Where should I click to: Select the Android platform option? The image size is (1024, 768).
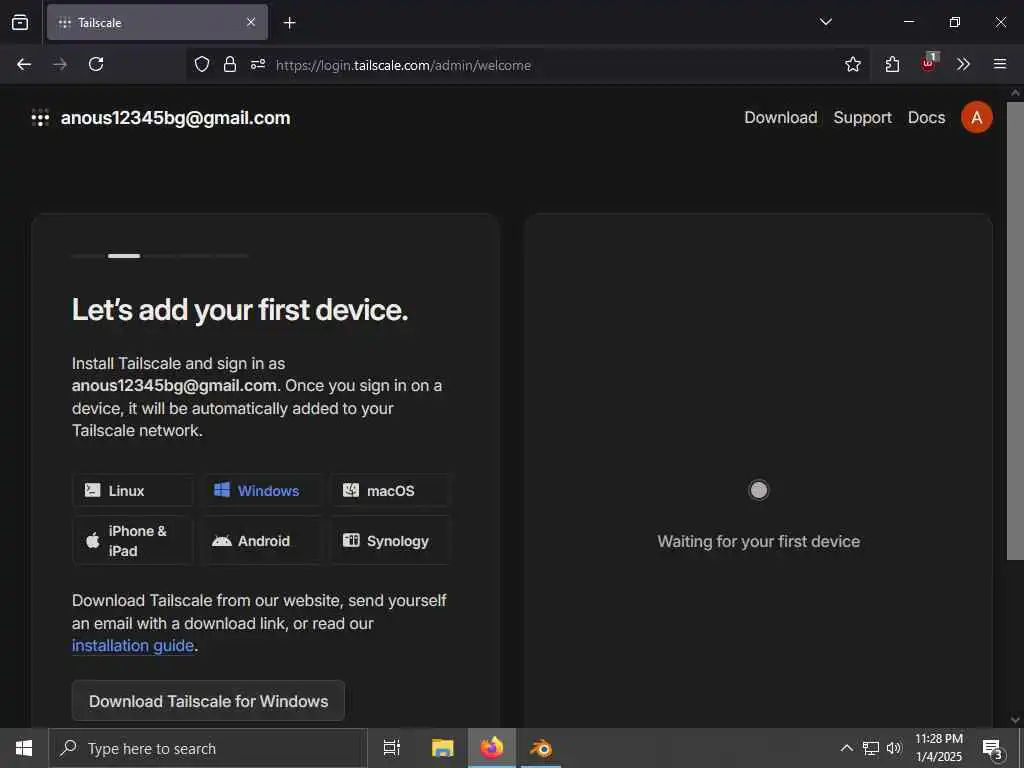coord(261,541)
